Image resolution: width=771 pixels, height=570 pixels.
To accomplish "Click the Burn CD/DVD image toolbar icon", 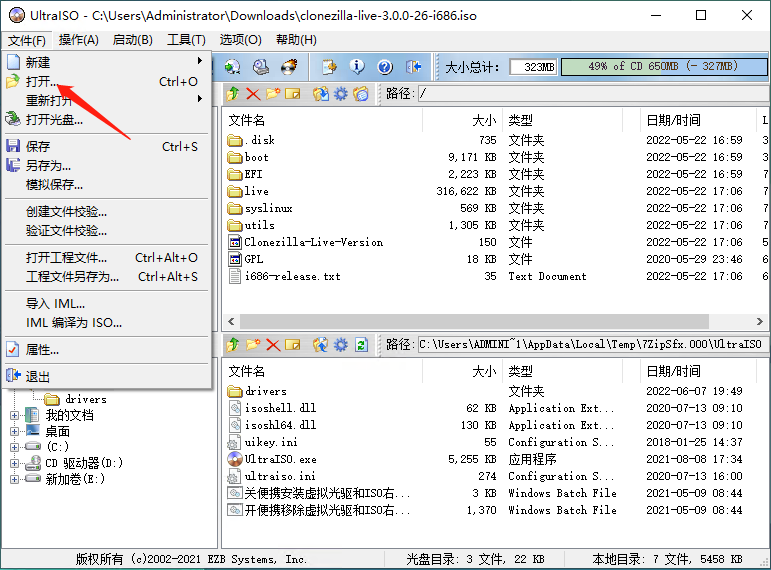I will (289, 66).
